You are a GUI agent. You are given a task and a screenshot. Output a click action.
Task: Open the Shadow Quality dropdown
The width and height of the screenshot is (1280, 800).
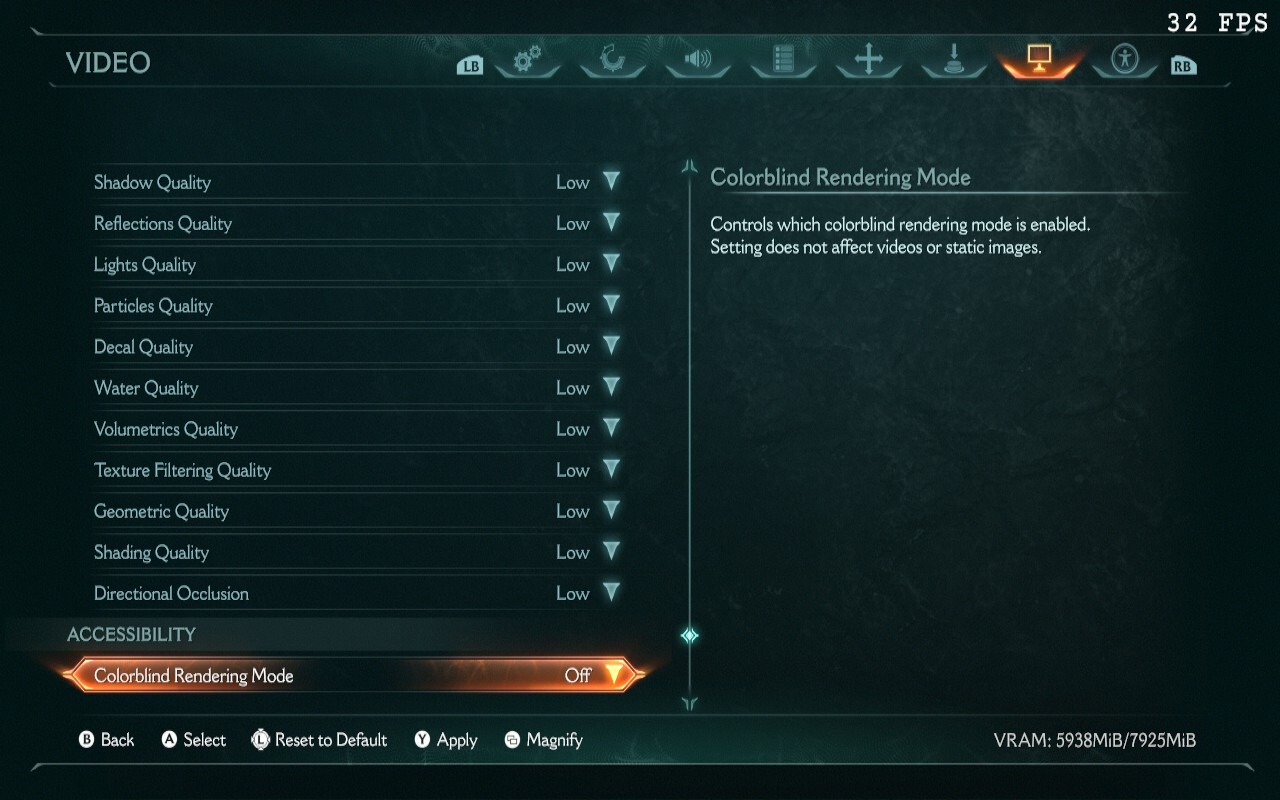[611, 182]
